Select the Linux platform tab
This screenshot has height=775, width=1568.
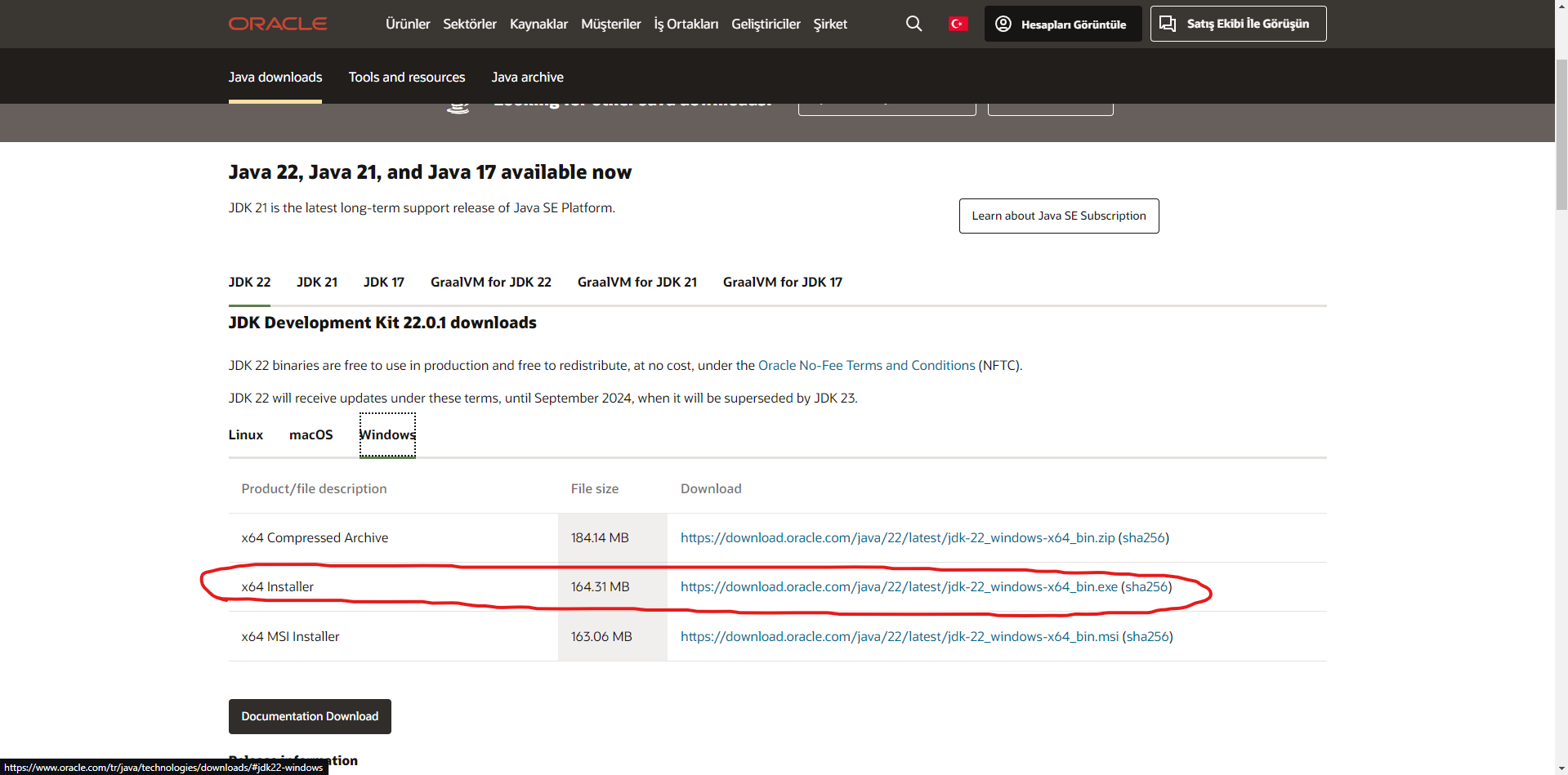[x=246, y=434]
